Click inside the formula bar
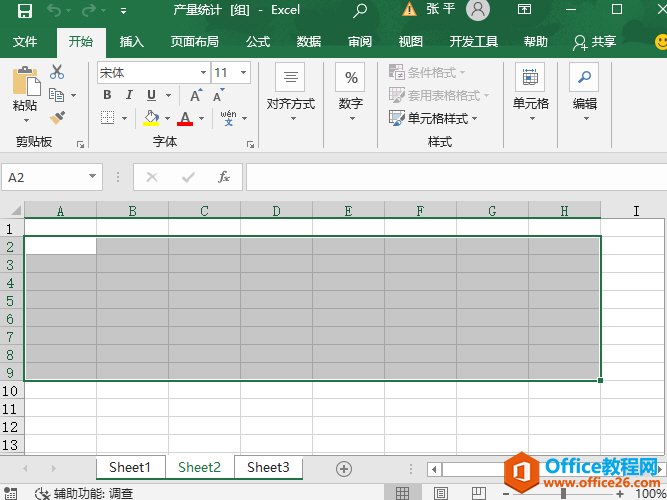The image size is (667, 500). pyautogui.click(x=456, y=177)
